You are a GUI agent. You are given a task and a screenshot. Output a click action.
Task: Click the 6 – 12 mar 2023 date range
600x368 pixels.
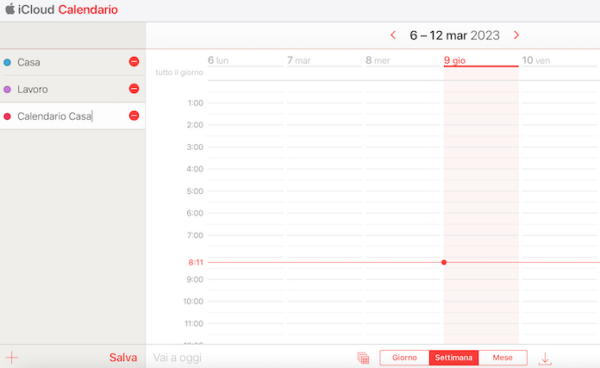point(455,35)
